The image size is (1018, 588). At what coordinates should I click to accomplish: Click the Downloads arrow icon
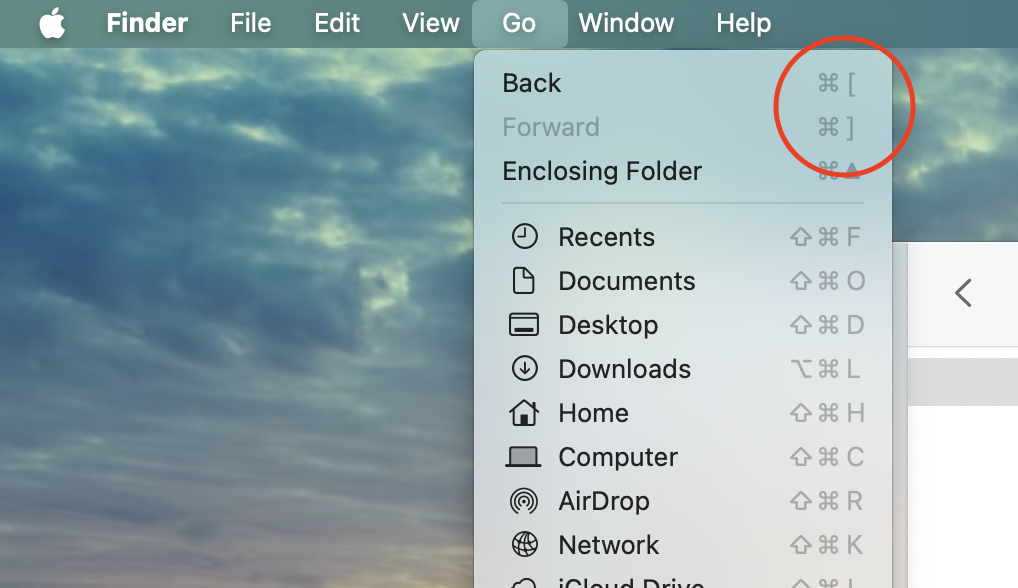pos(524,369)
